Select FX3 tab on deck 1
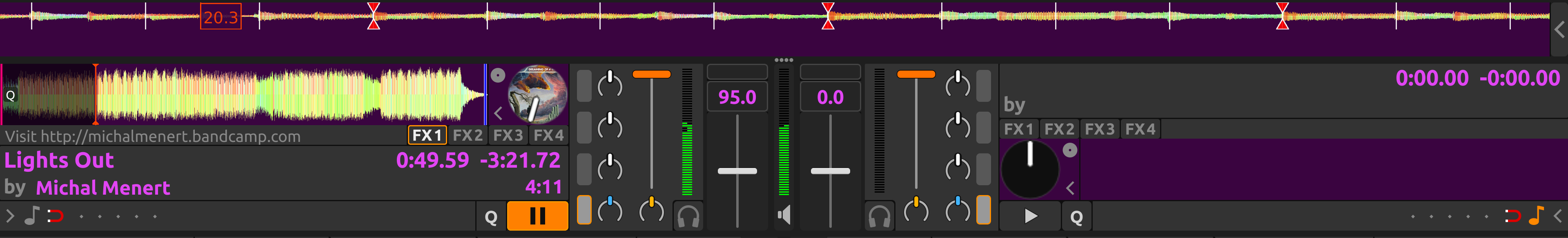The width and height of the screenshot is (1568, 238). tap(508, 135)
